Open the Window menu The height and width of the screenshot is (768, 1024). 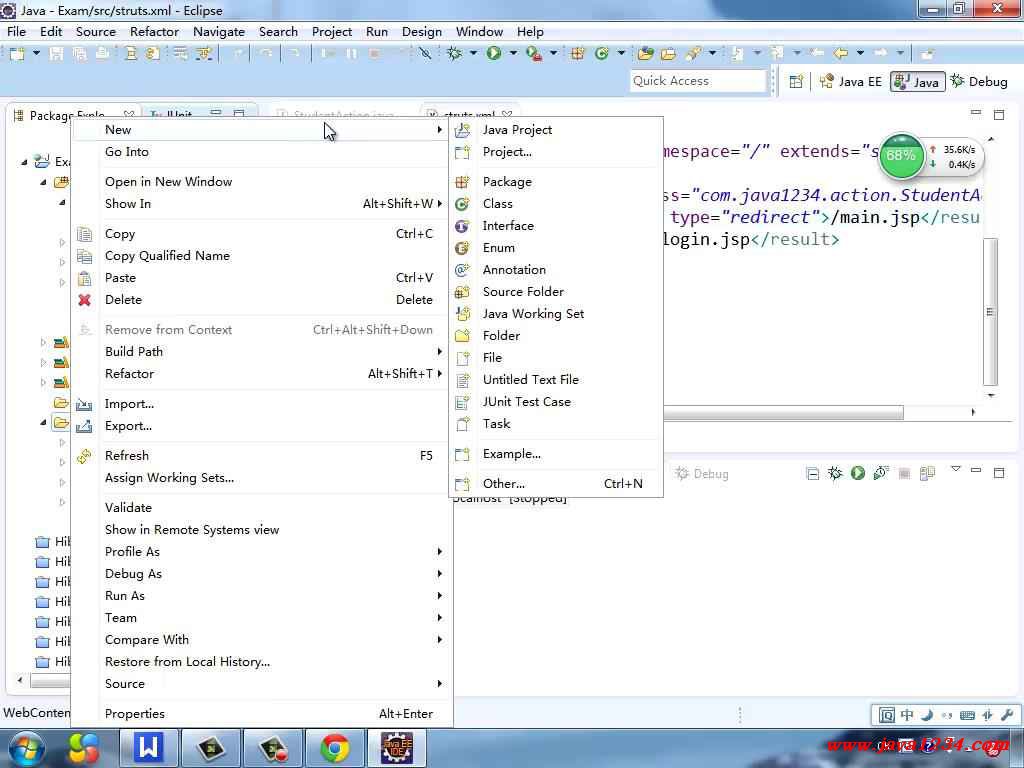pos(479,31)
